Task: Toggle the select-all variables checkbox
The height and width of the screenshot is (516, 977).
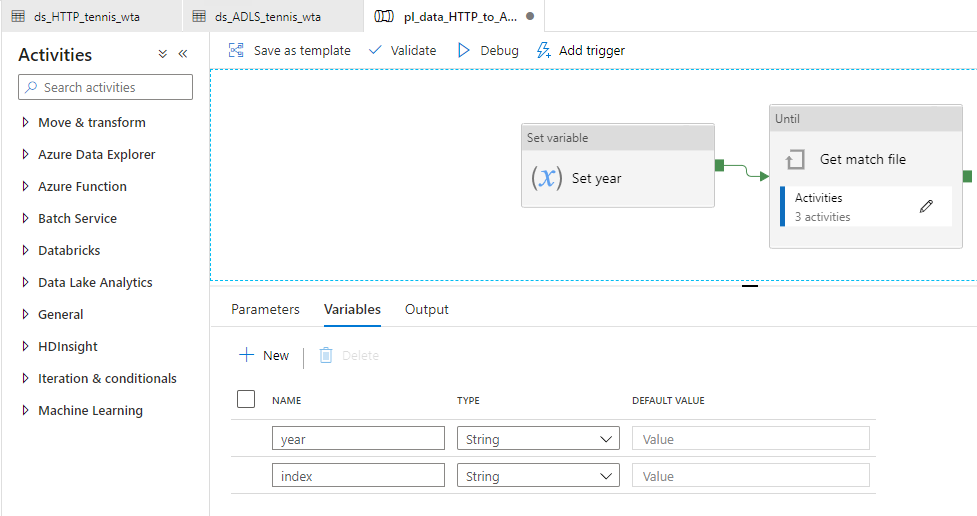Action: coord(246,400)
